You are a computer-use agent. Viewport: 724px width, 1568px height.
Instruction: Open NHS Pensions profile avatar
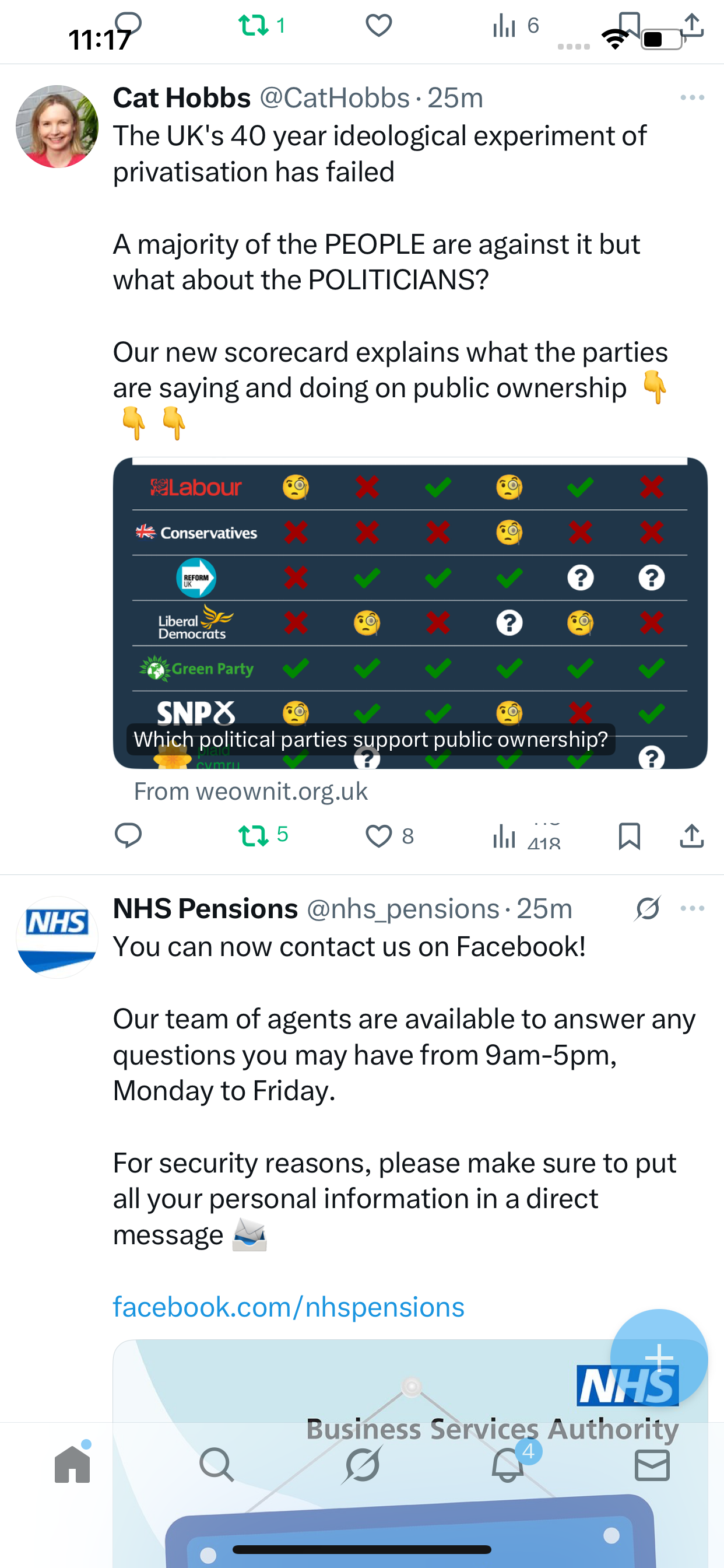[57, 937]
